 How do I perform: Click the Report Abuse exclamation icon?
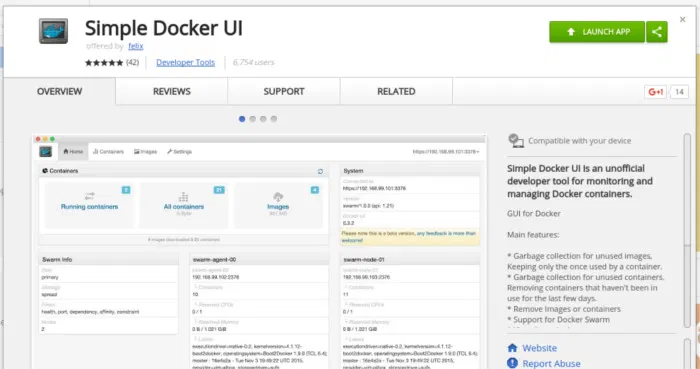pos(512,363)
